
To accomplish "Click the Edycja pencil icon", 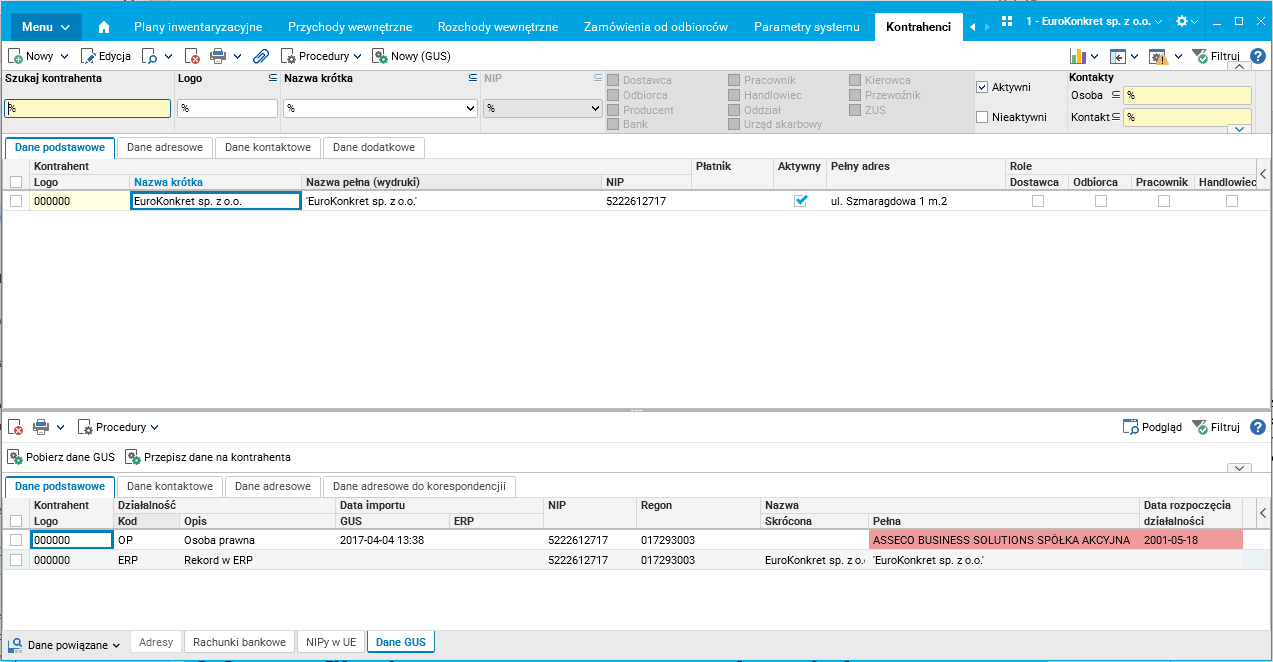I will click(x=88, y=56).
